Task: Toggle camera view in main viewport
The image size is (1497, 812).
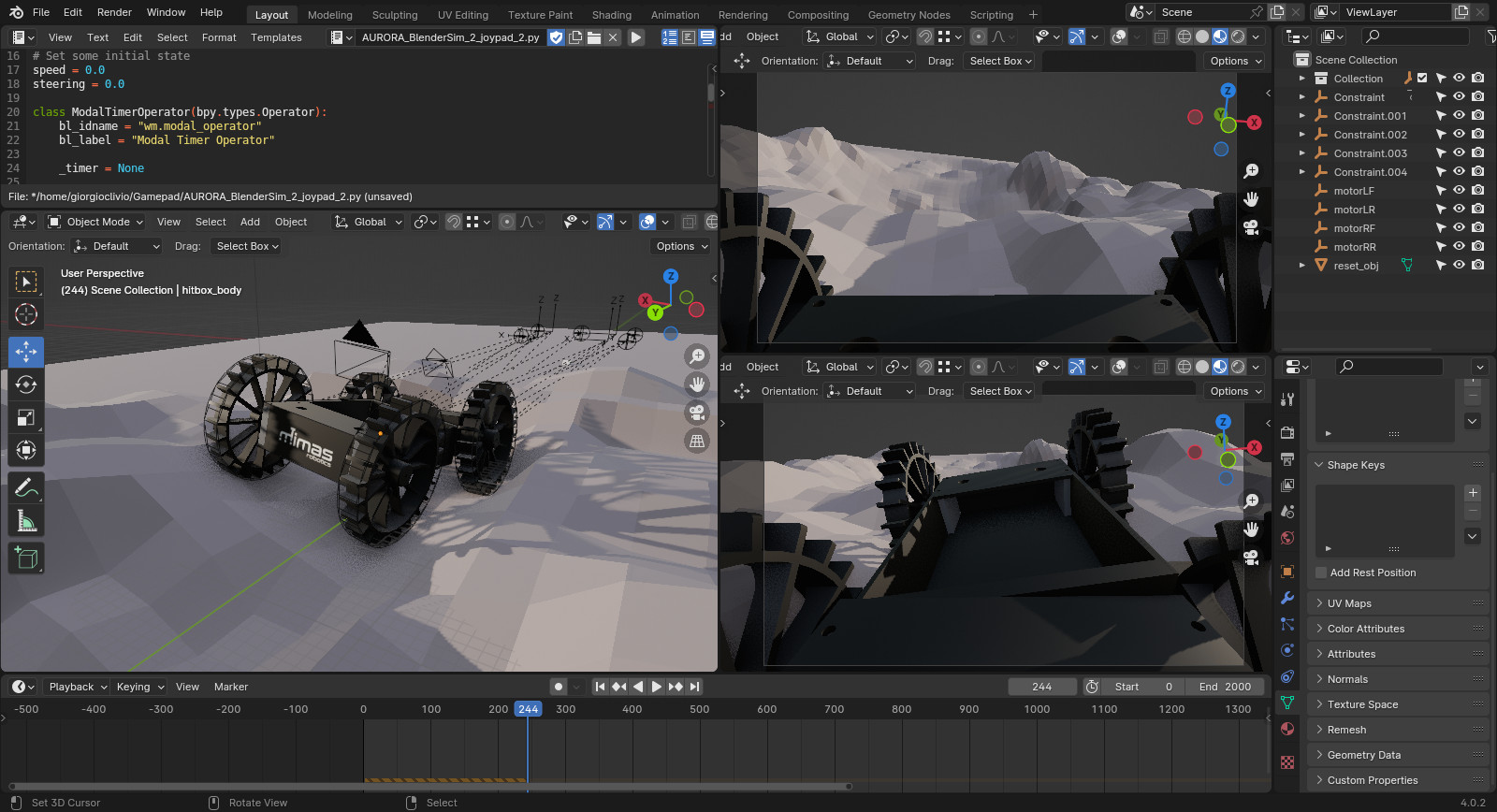Action: pyautogui.click(x=696, y=413)
